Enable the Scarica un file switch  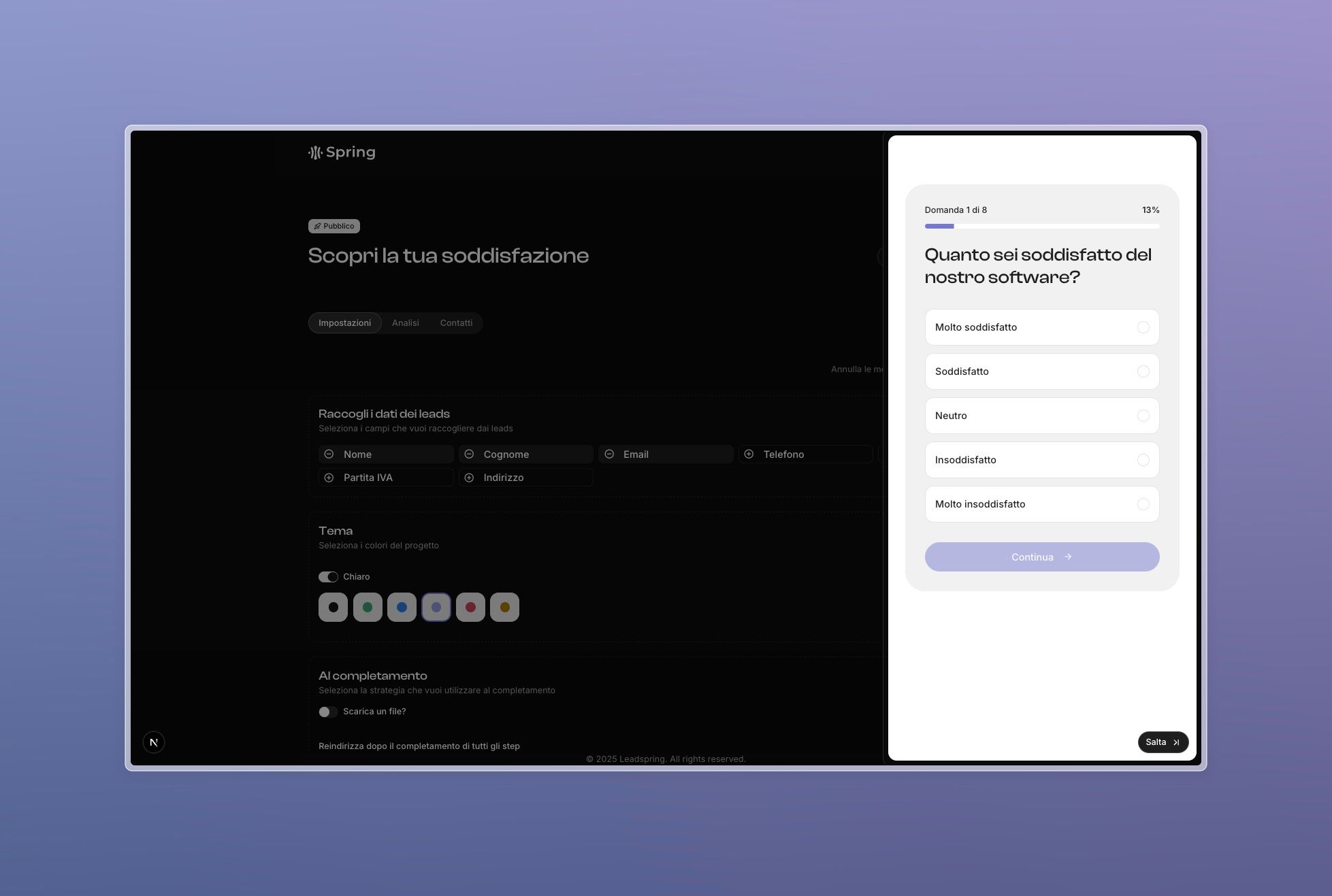pos(328,712)
